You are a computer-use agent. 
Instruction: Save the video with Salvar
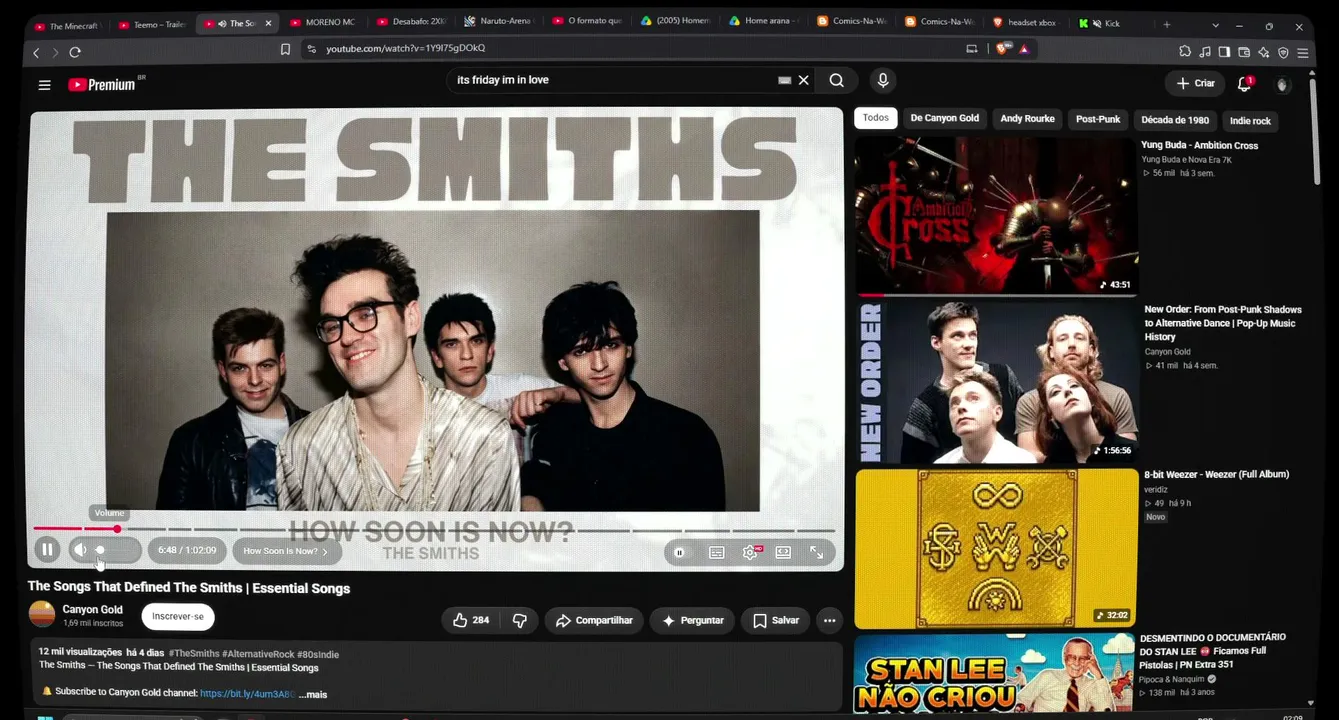coord(775,620)
